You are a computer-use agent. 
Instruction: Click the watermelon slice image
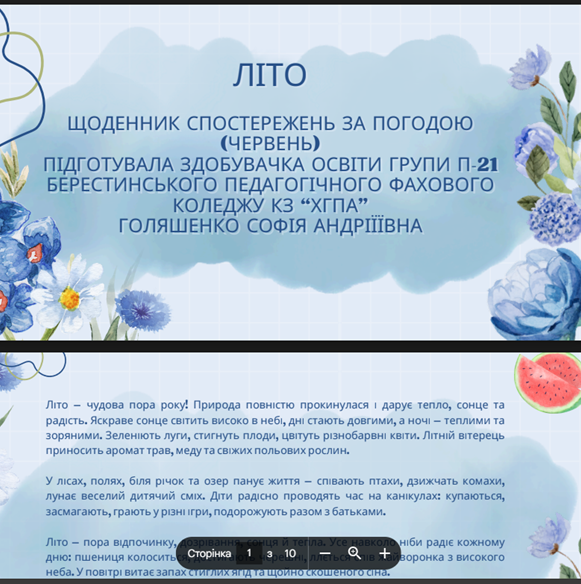click(x=547, y=383)
